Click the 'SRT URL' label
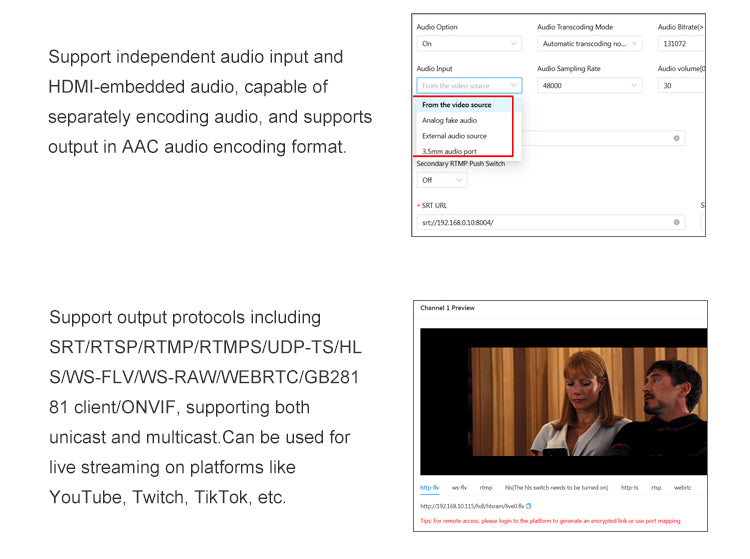Viewport: 750px width, 559px height. point(434,206)
